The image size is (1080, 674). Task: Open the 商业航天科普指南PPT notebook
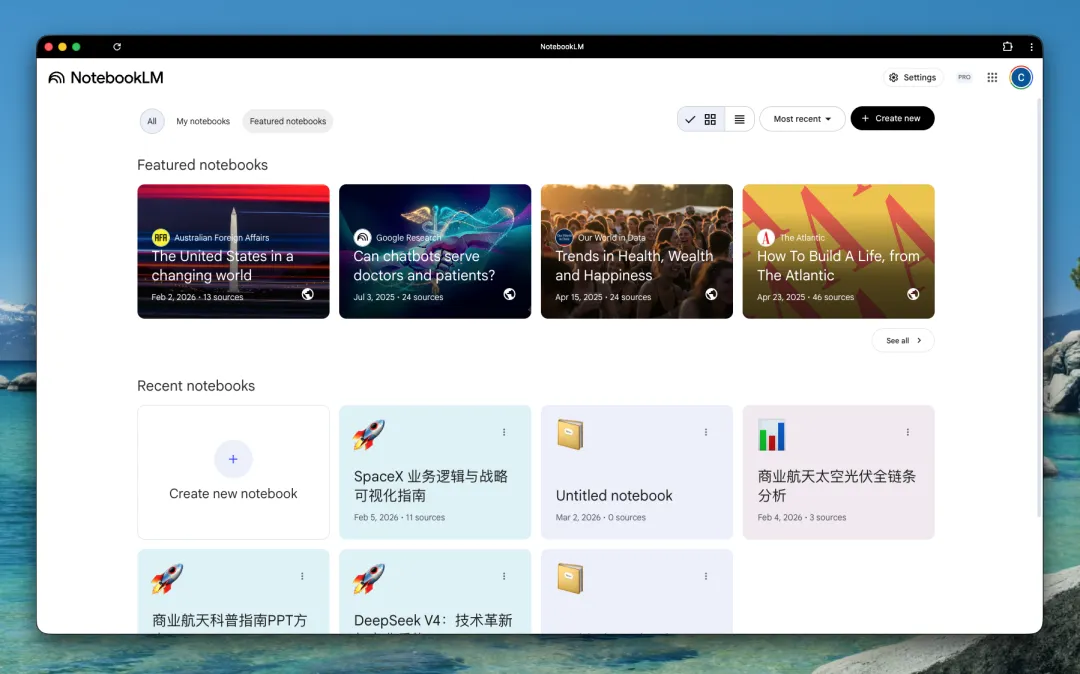(233, 591)
